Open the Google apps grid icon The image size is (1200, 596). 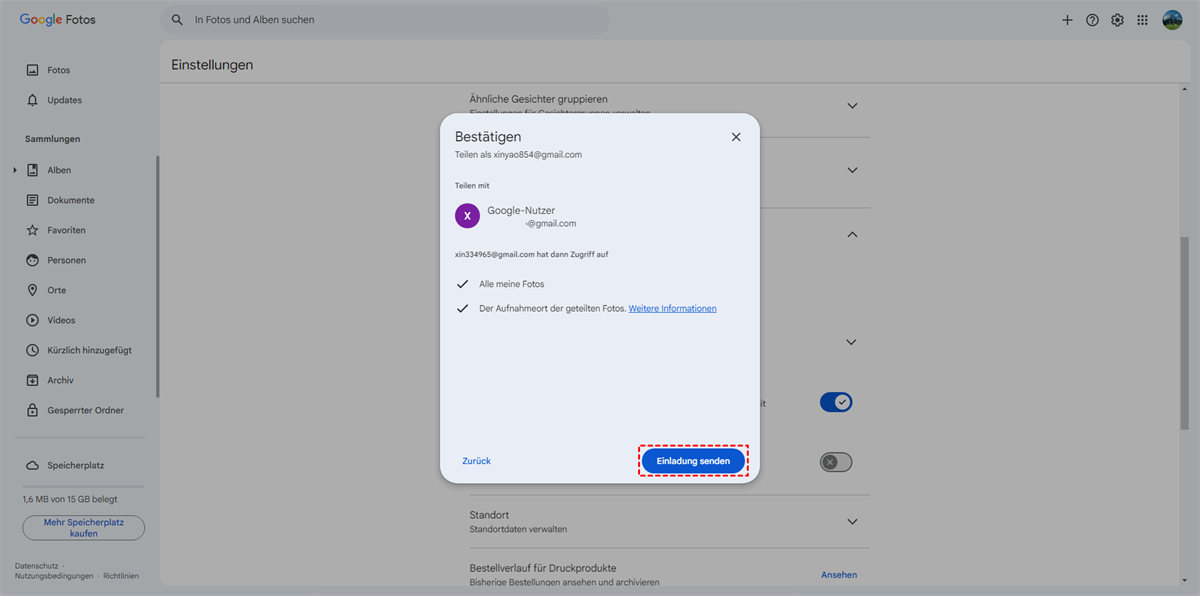point(1142,20)
